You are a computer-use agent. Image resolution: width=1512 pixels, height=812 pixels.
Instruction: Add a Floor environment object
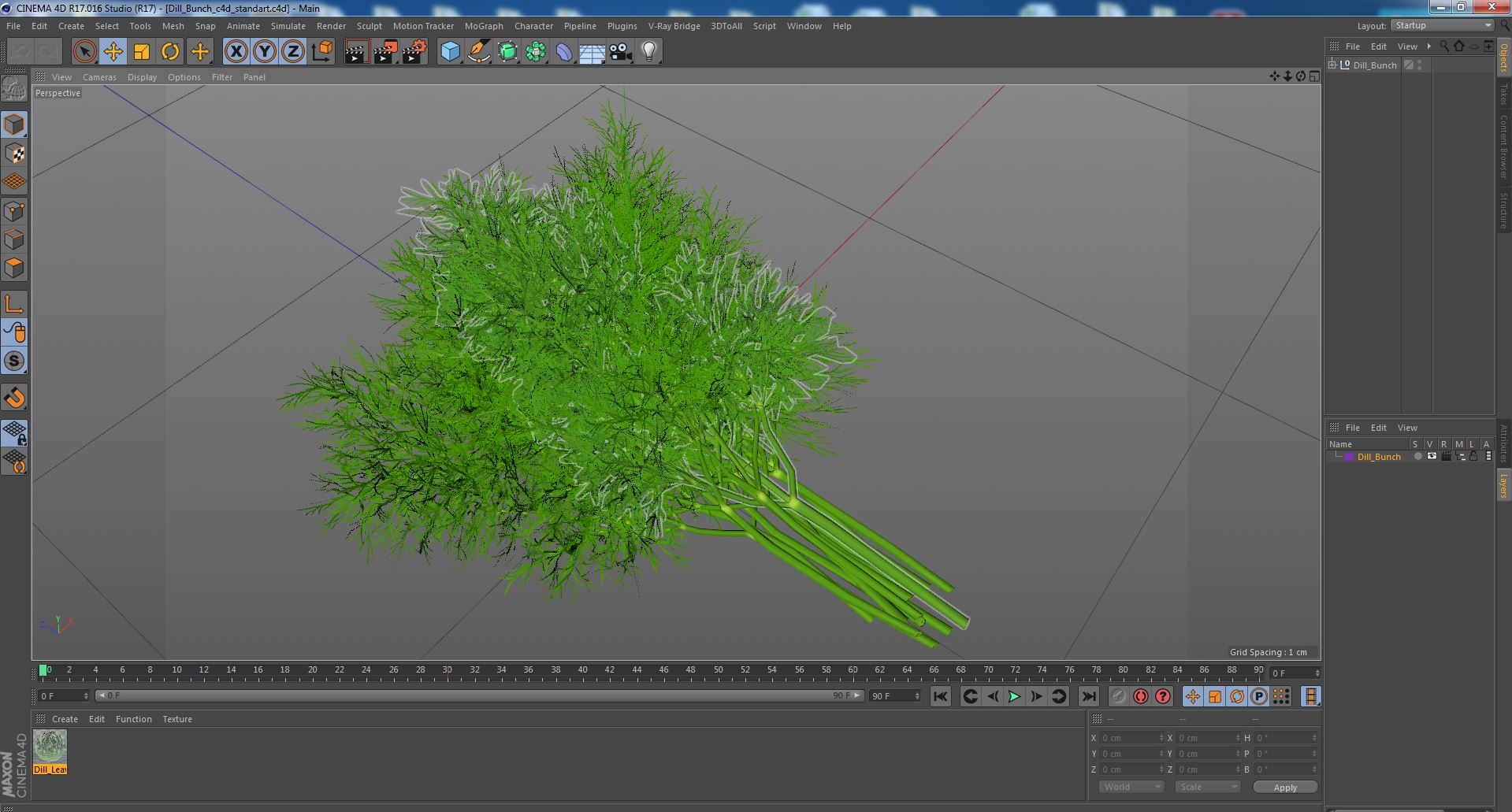click(592, 52)
